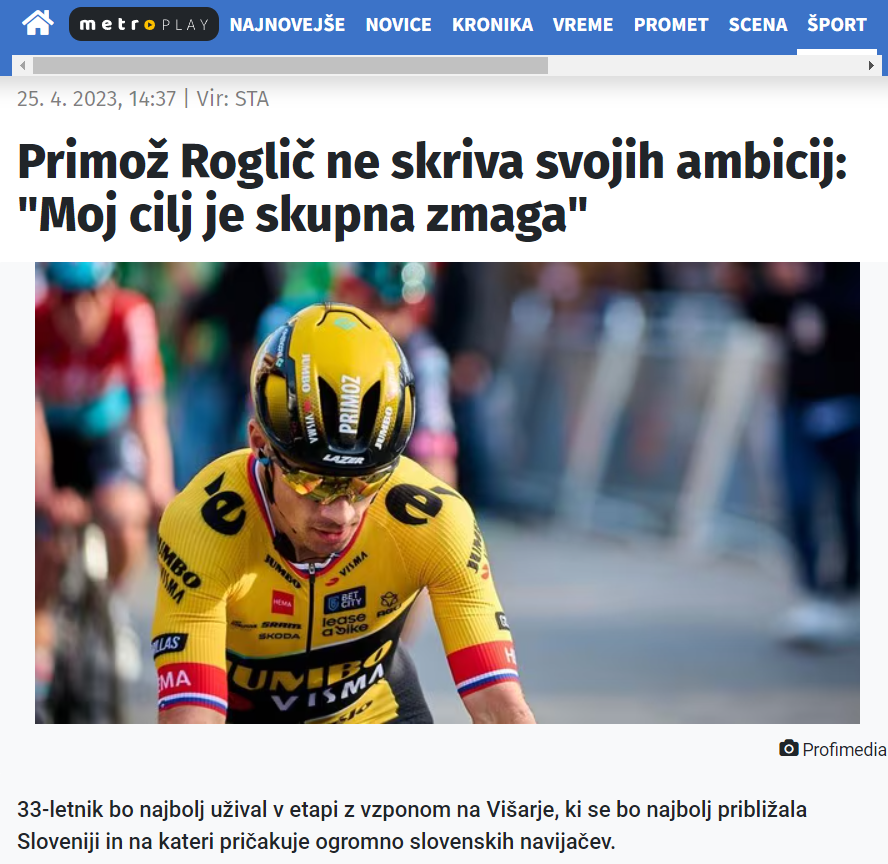The width and height of the screenshot is (888, 864).
Task: Select the Vreme menu item
Action: (583, 25)
